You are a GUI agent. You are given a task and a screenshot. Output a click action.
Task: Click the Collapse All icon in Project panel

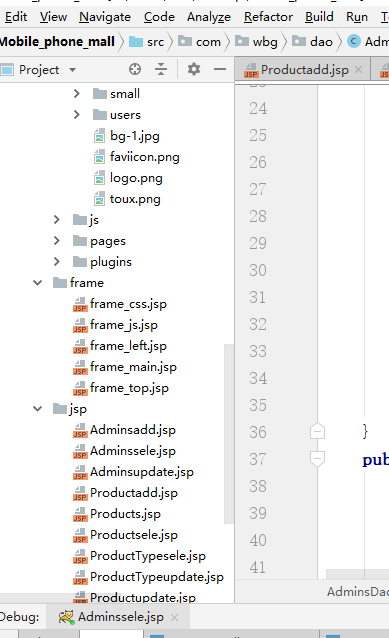click(x=161, y=70)
